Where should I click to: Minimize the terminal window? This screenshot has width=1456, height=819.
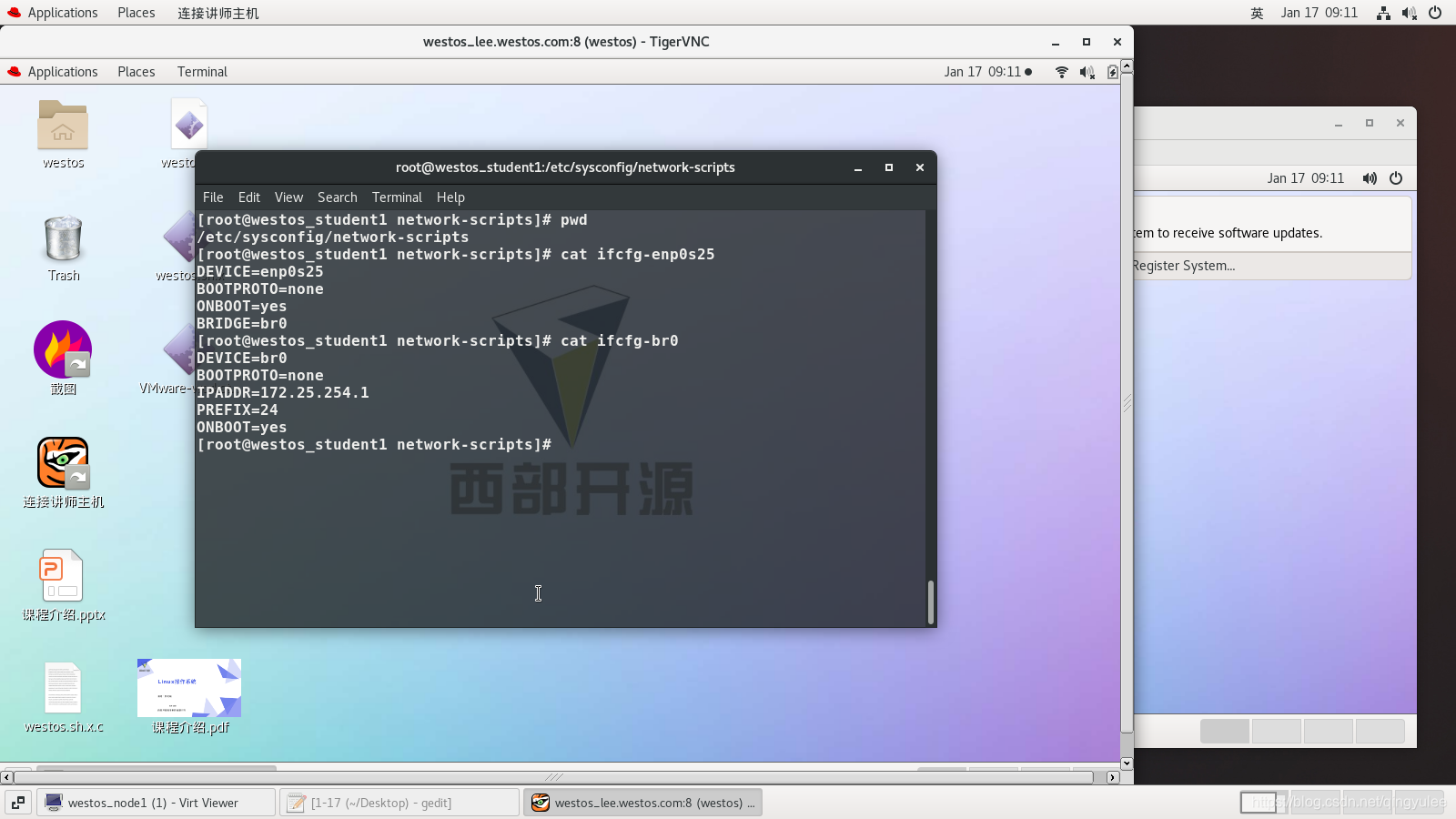click(857, 167)
